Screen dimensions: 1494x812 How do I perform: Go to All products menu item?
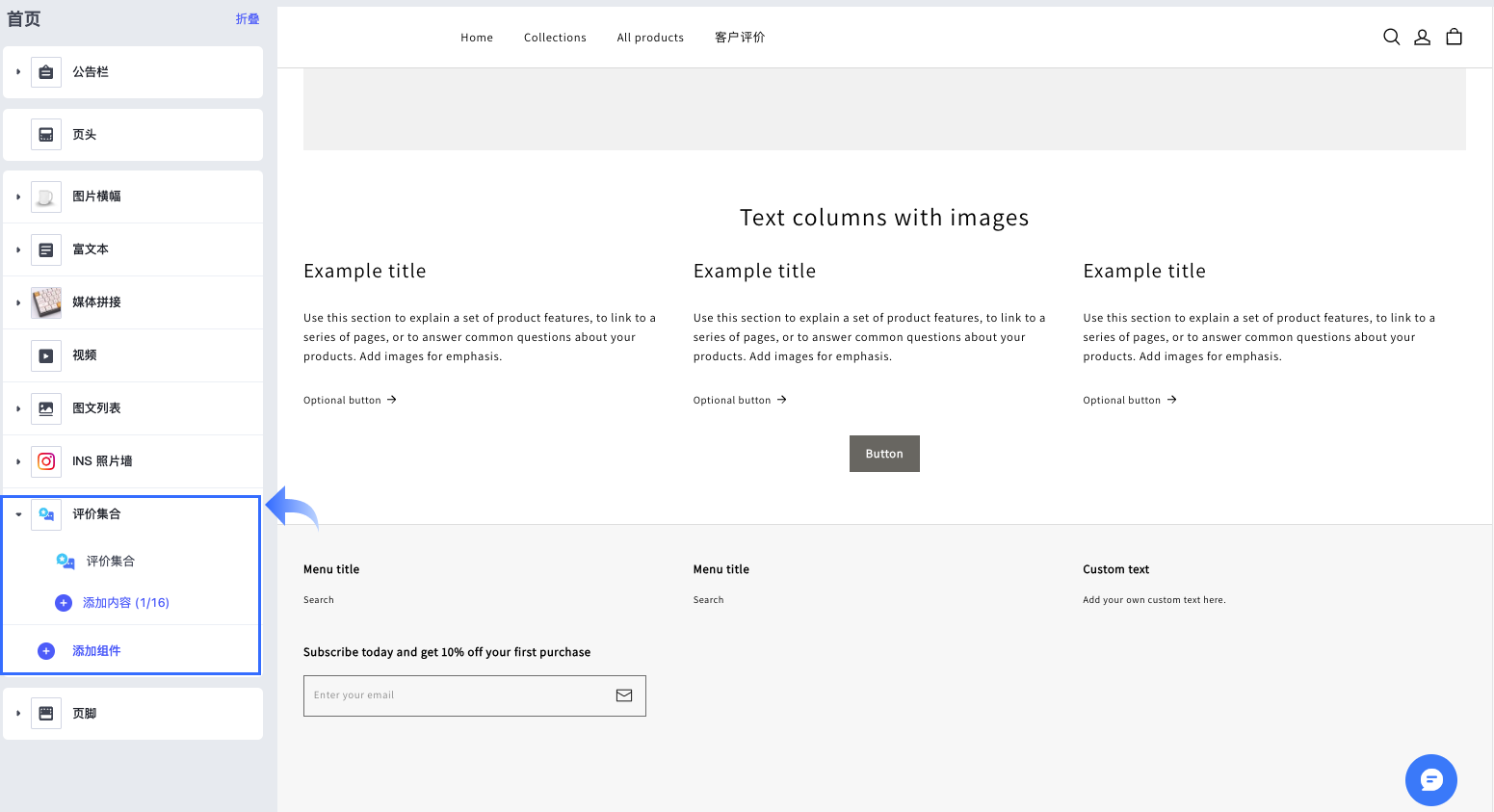point(650,38)
